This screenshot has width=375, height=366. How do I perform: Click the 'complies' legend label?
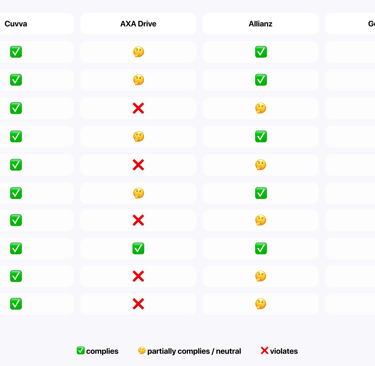click(102, 351)
